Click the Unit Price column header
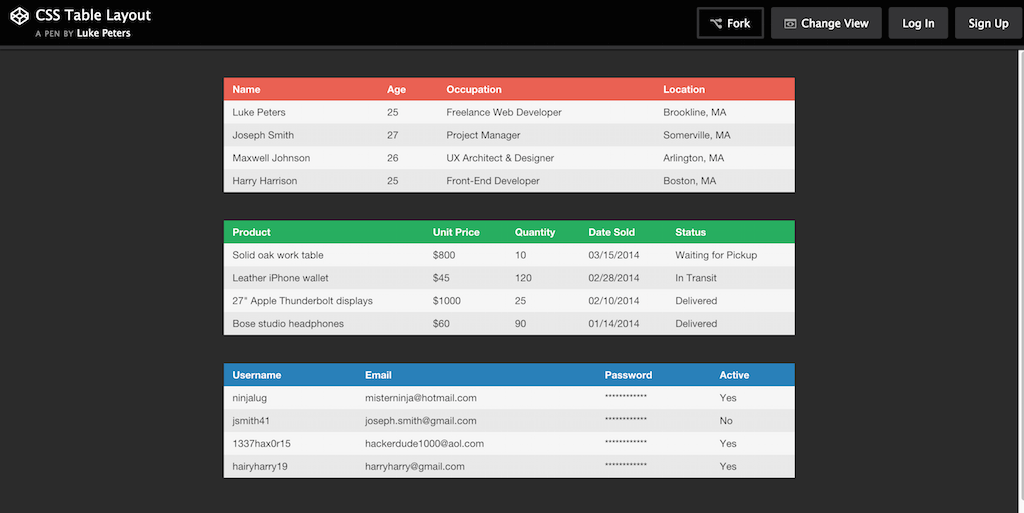This screenshot has height=513, width=1024. pos(456,232)
